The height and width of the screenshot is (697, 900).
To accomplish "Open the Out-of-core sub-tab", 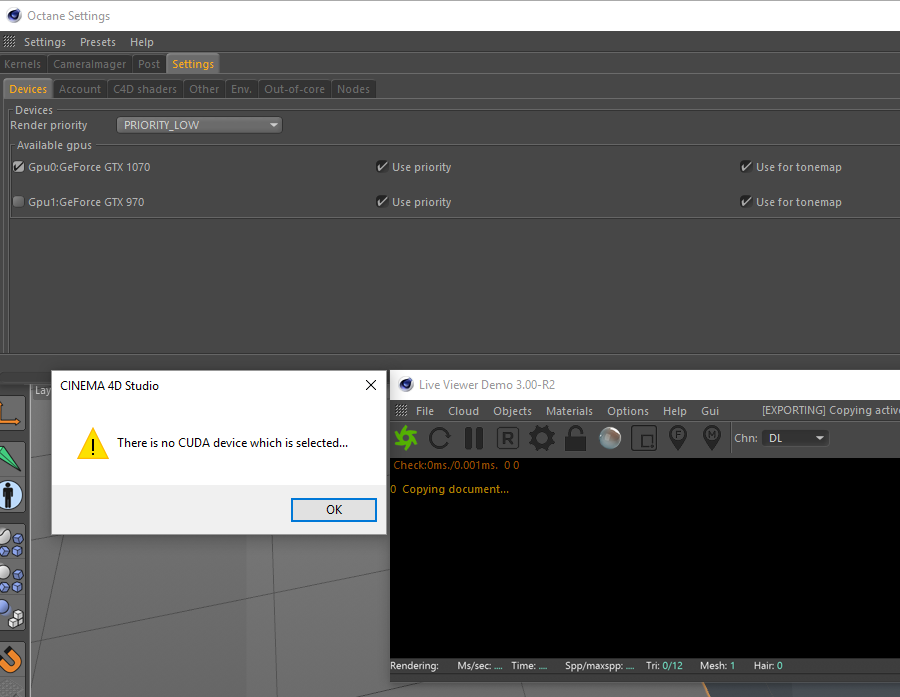I will 294,89.
